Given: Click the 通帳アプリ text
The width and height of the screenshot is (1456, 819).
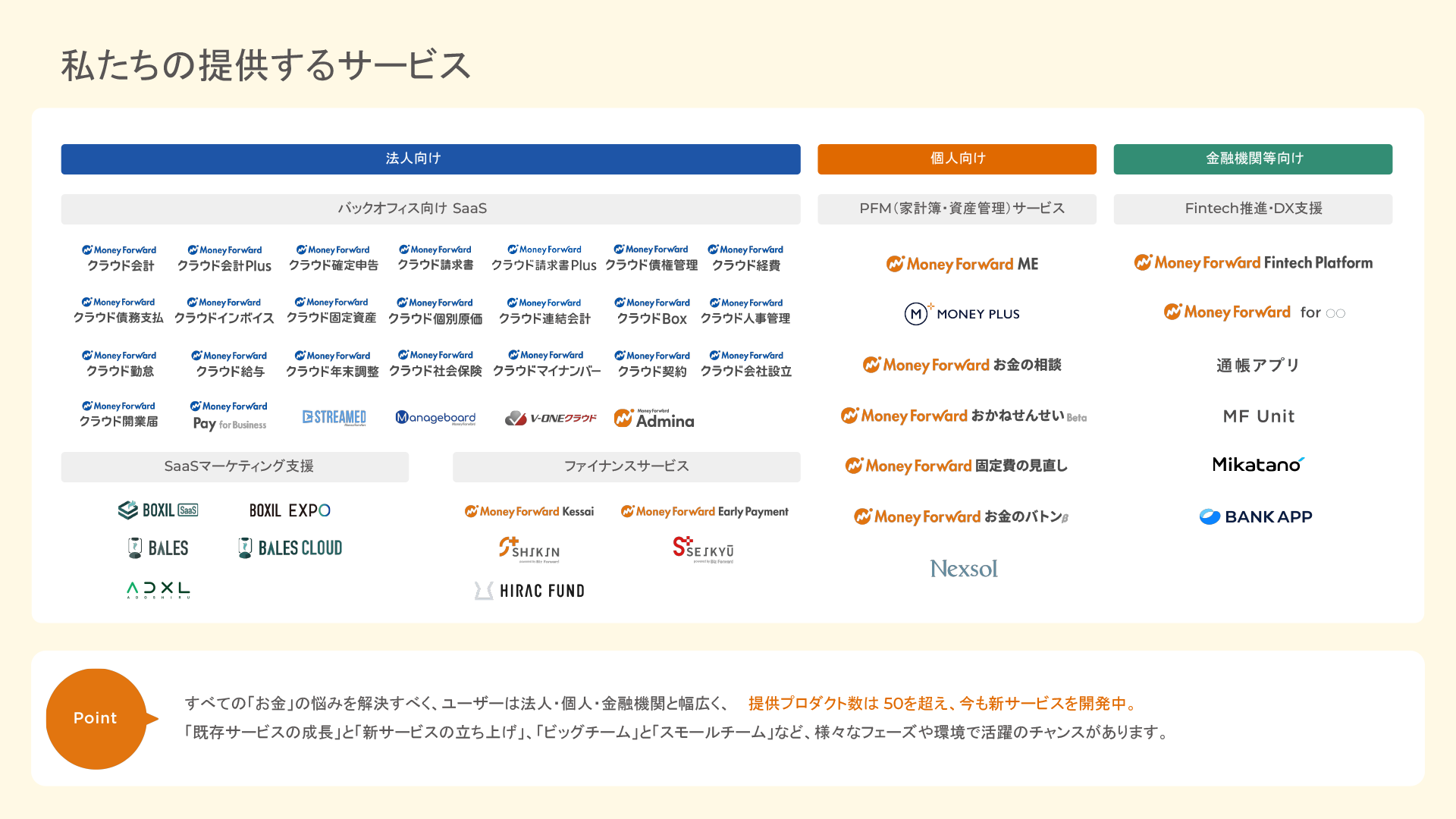Looking at the screenshot, I should click(1258, 366).
